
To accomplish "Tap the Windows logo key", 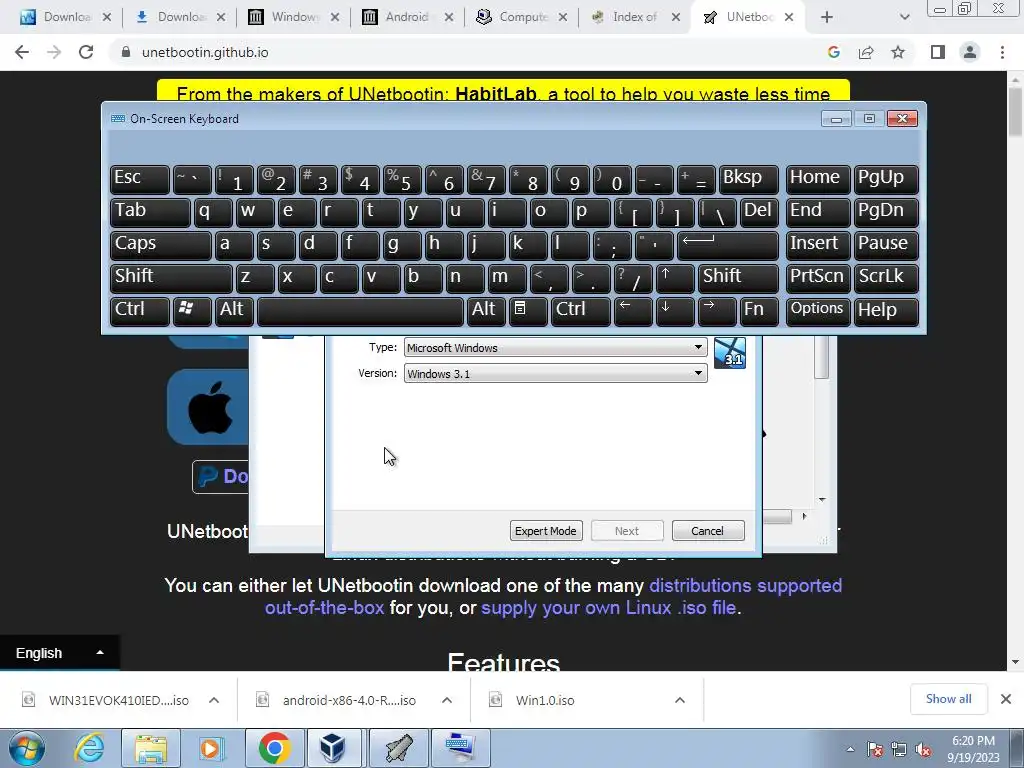I will [x=191, y=310].
